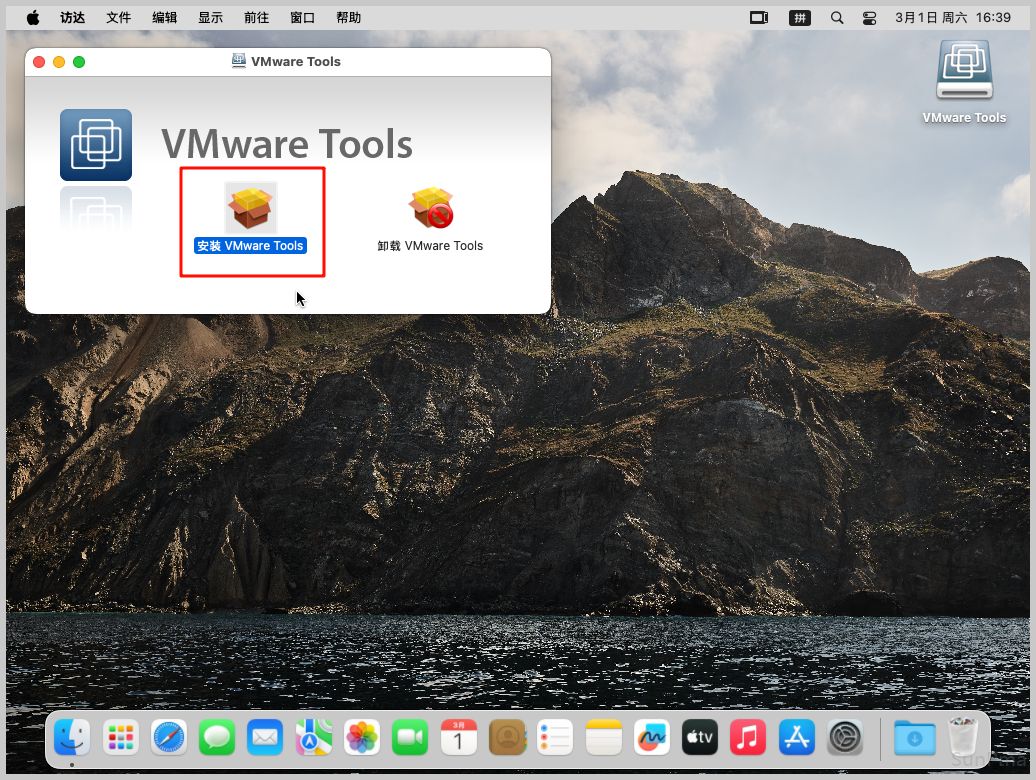This screenshot has width=1036, height=780.
Task: Open Control Center from the menu bar
Action: (x=868, y=18)
